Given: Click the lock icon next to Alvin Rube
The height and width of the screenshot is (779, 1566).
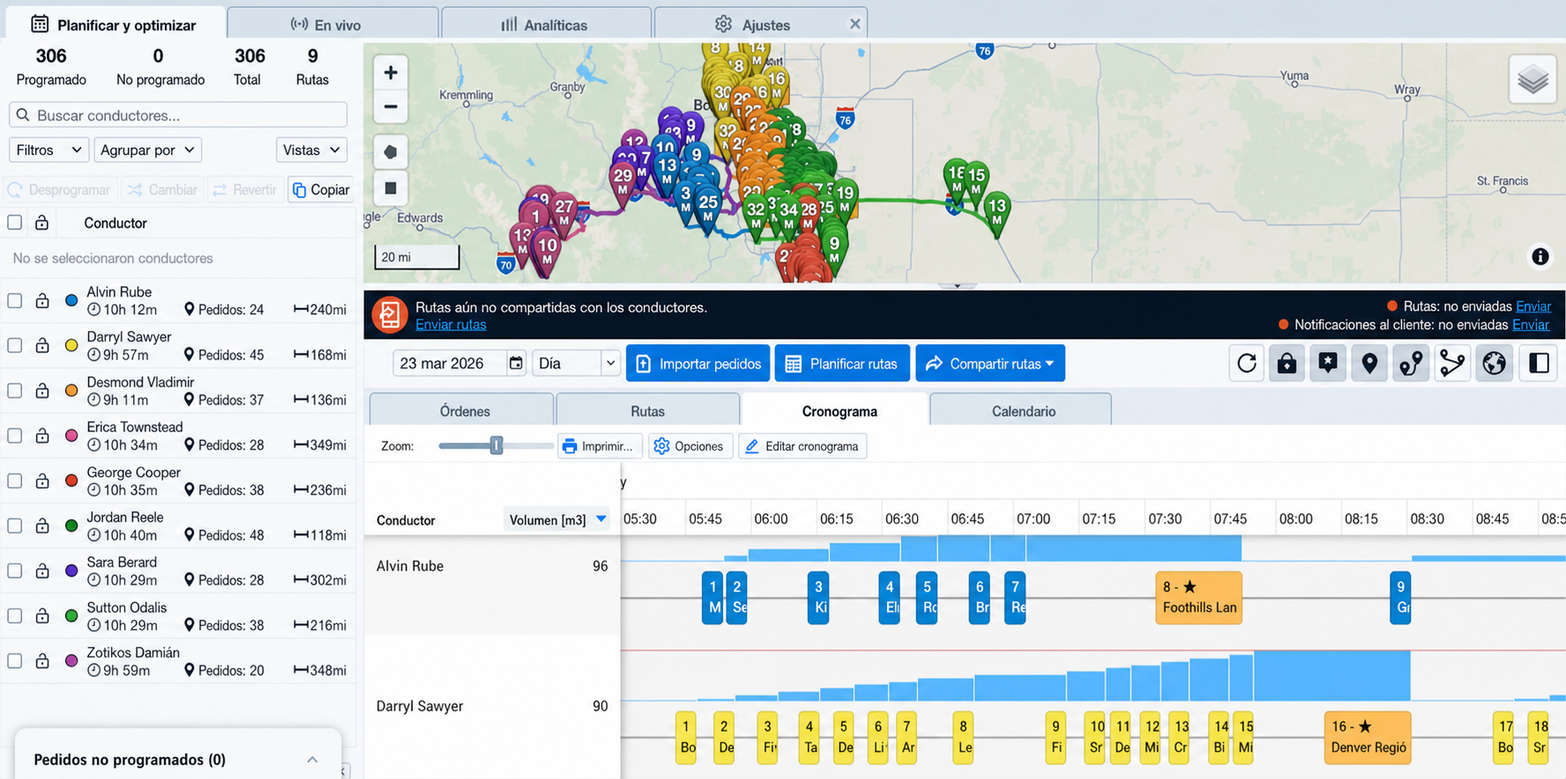Looking at the screenshot, I should [42, 300].
